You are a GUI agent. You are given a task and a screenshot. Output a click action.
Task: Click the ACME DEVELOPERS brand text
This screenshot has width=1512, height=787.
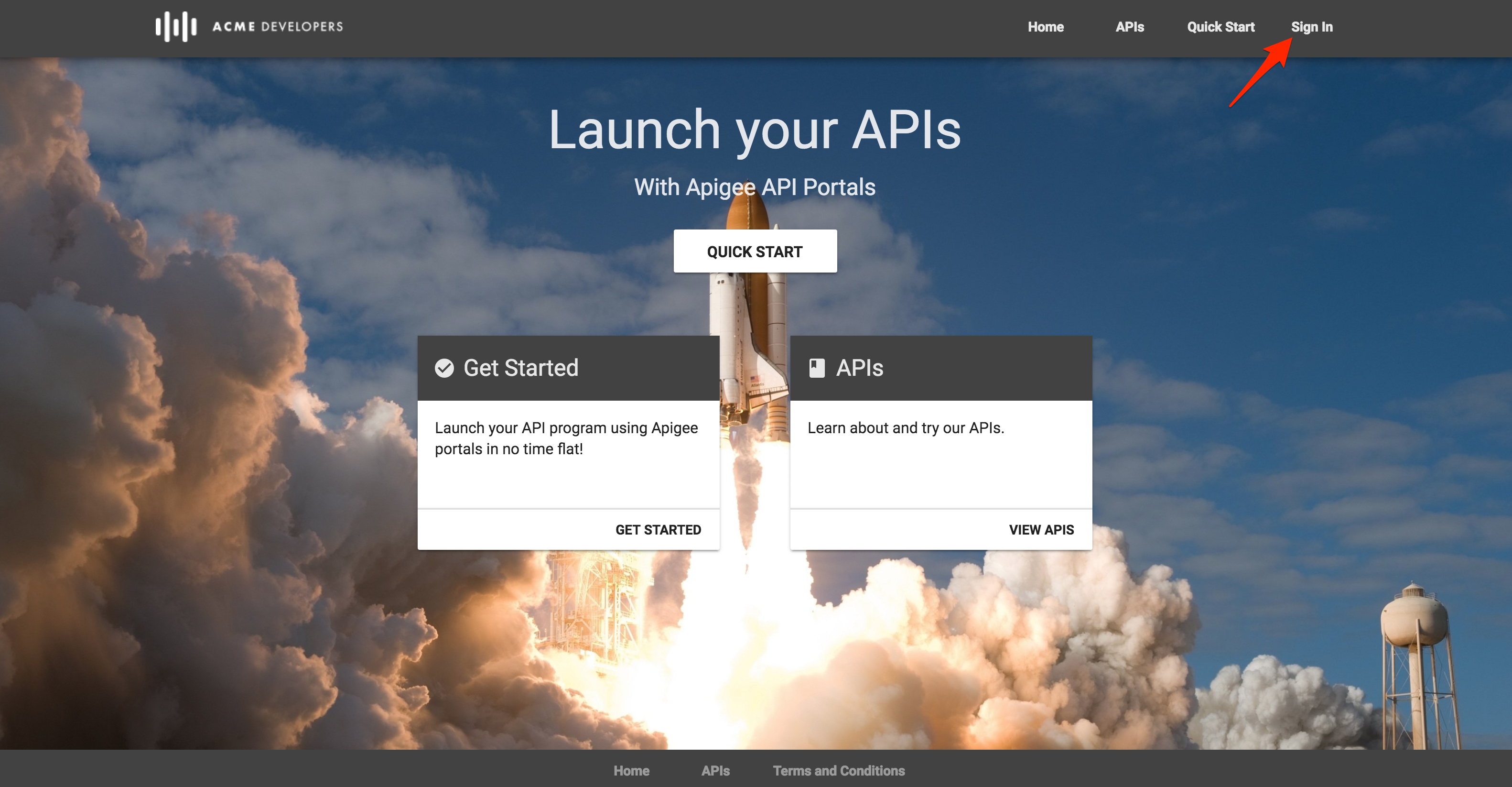[x=278, y=26]
